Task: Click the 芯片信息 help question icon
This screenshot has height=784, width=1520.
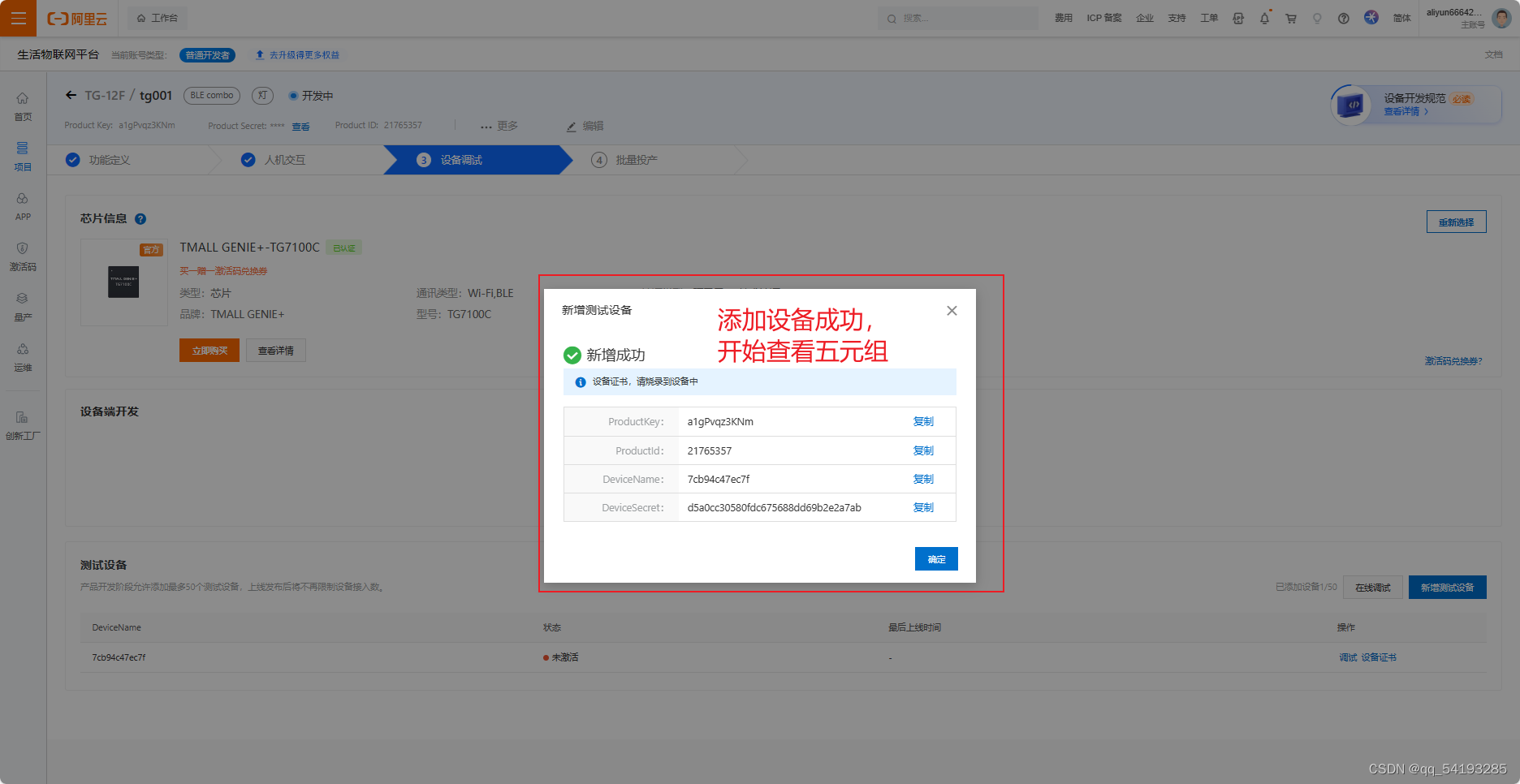Action: [140, 219]
